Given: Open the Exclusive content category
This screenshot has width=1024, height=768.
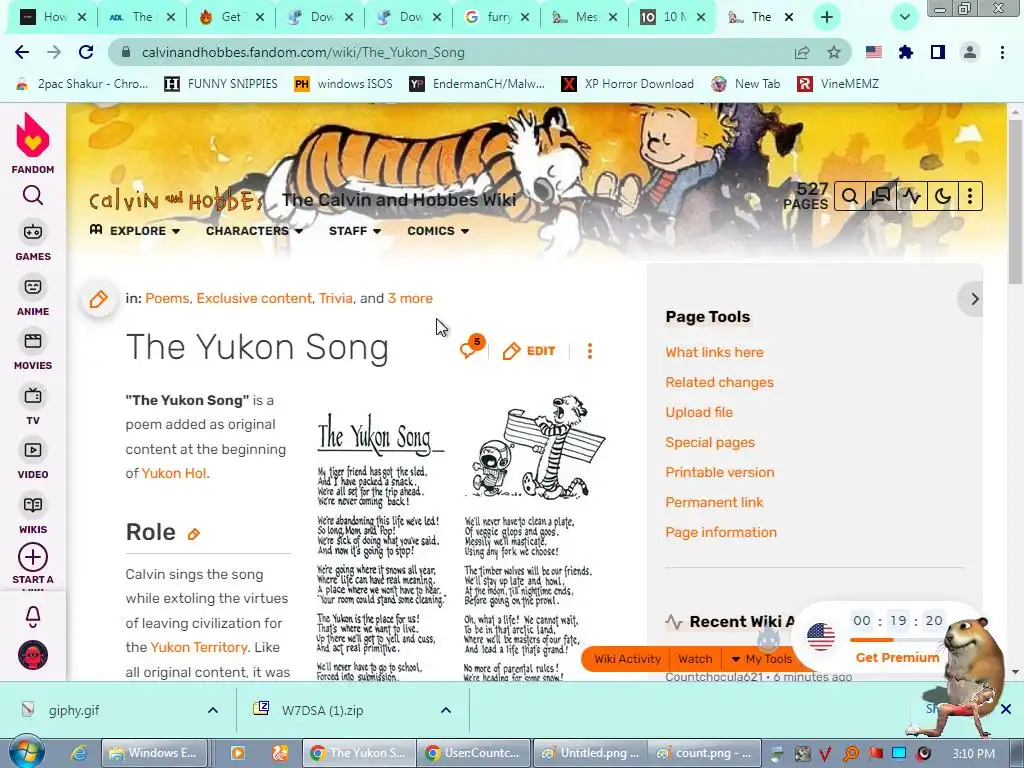Looking at the screenshot, I should click(x=254, y=298).
